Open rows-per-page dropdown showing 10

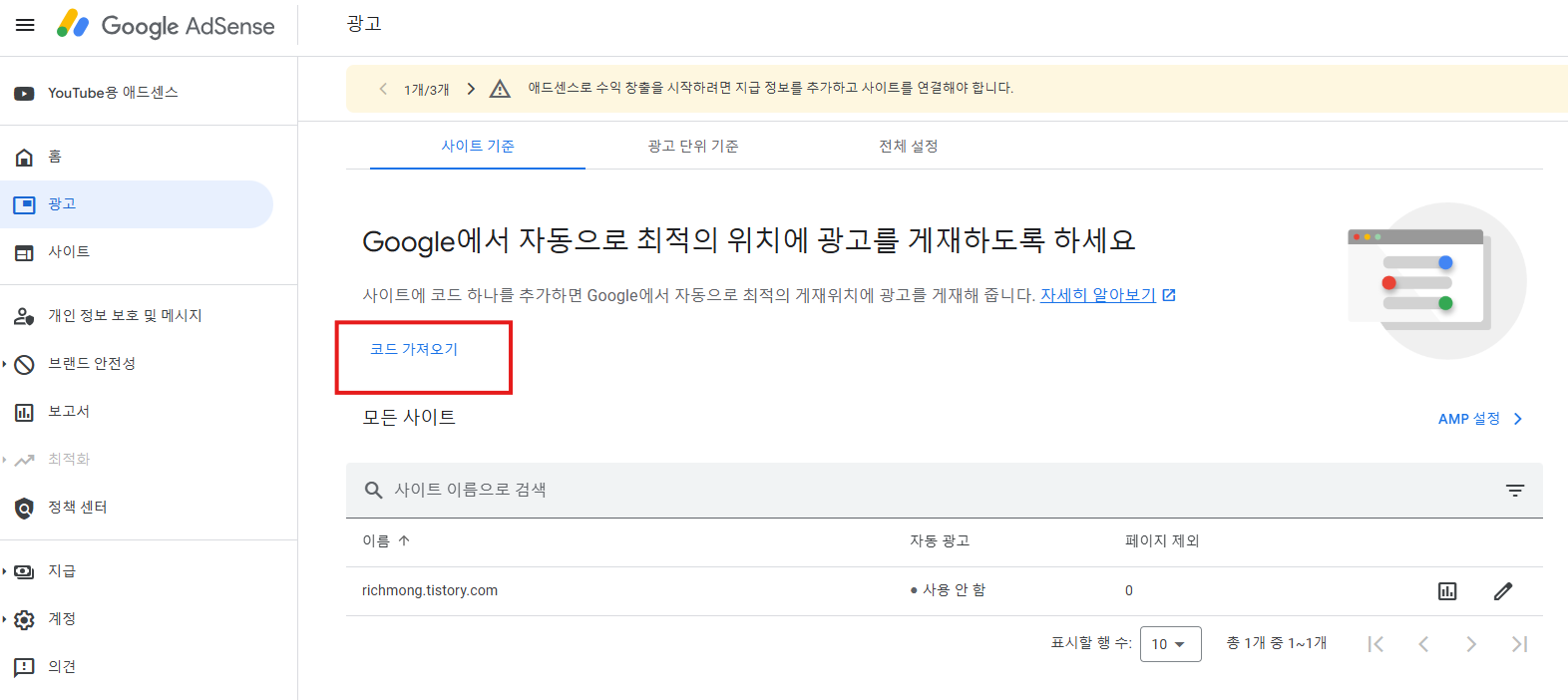[x=1171, y=644]
